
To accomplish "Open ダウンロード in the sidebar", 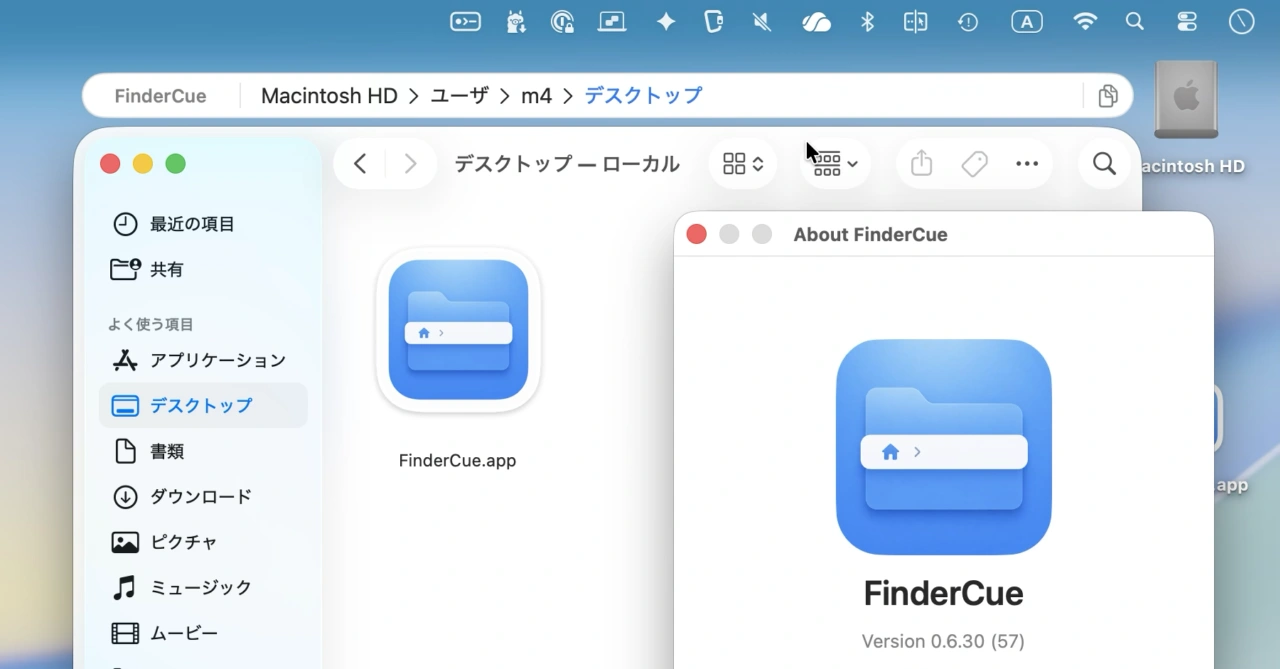I will click(203, 496).
